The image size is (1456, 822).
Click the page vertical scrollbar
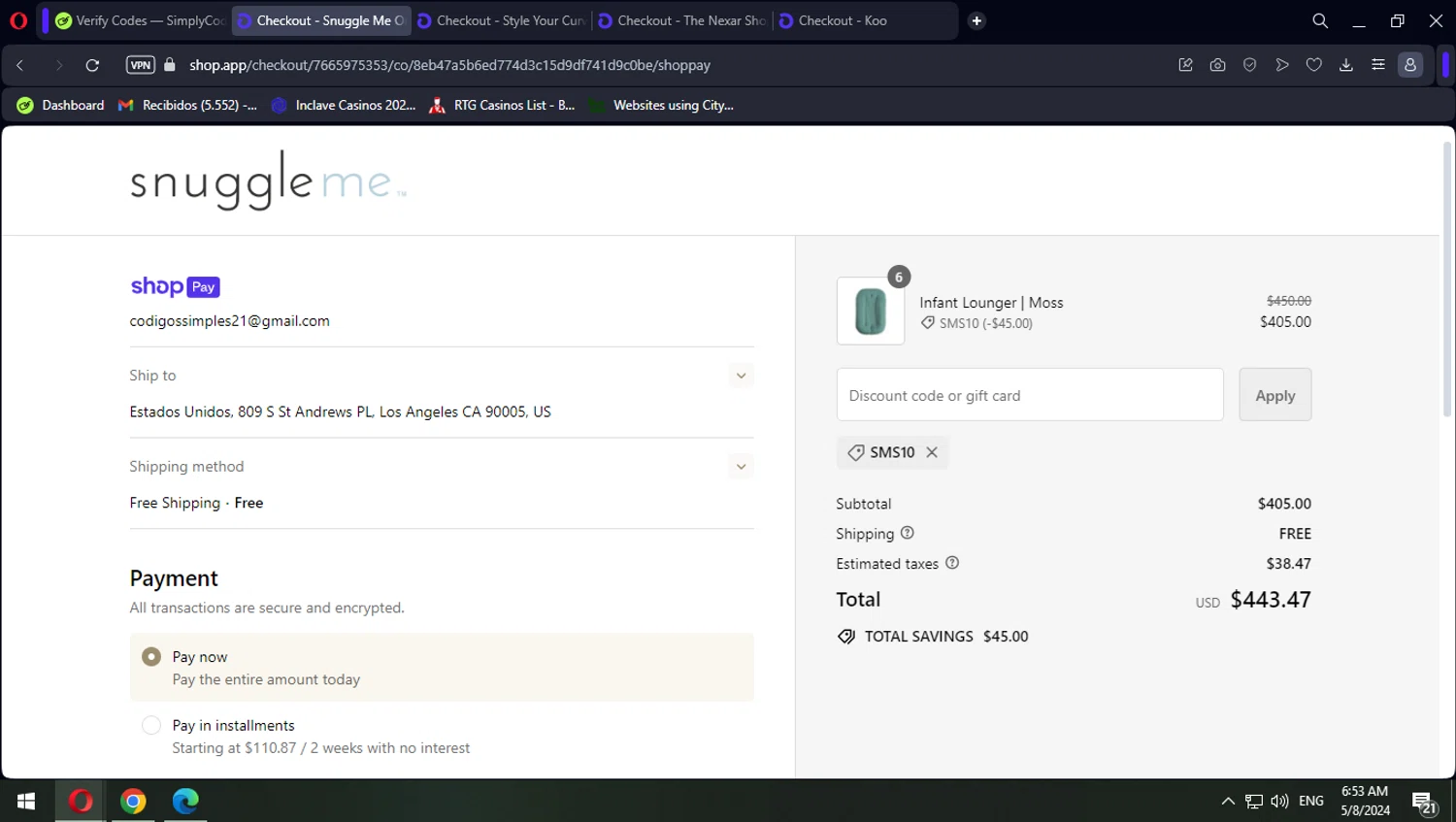1446,279
